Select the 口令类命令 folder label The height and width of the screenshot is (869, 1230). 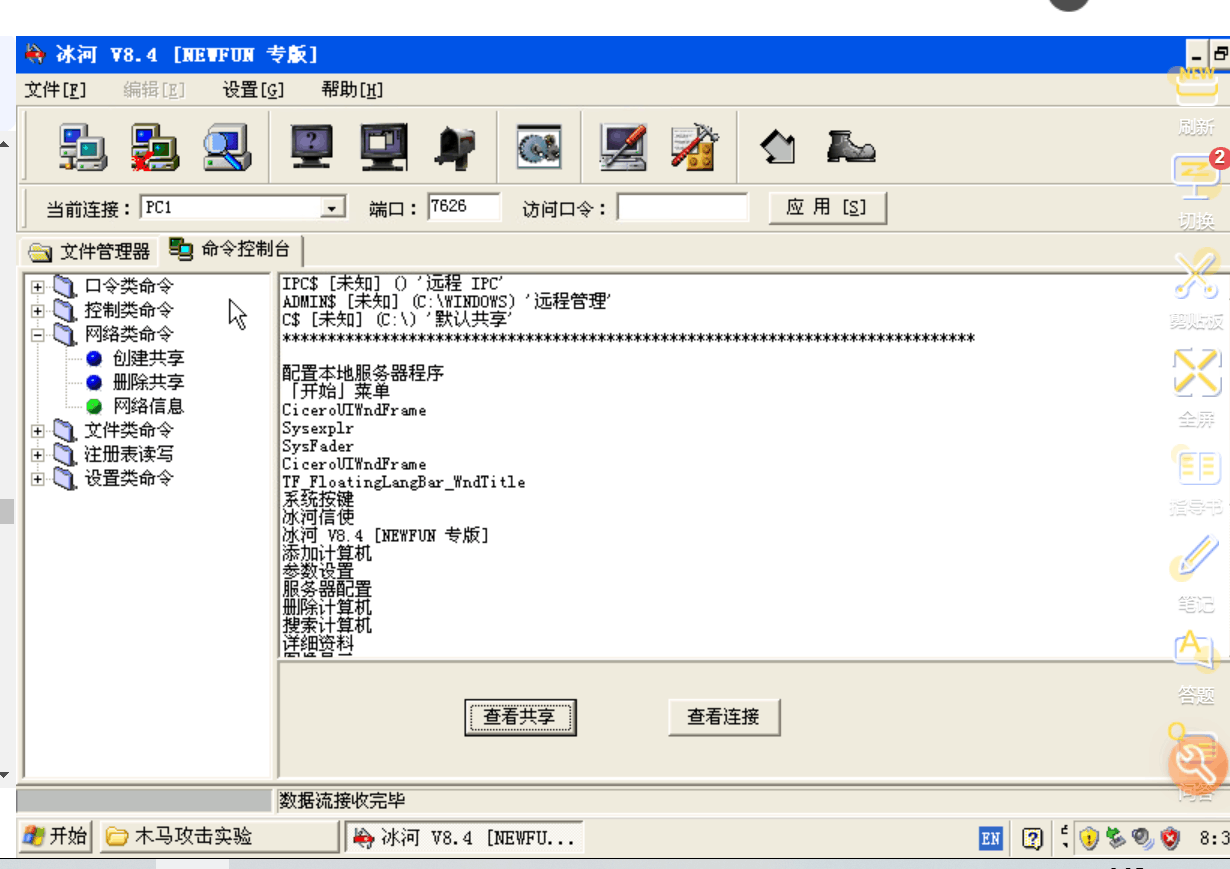(x=129, y=286)
